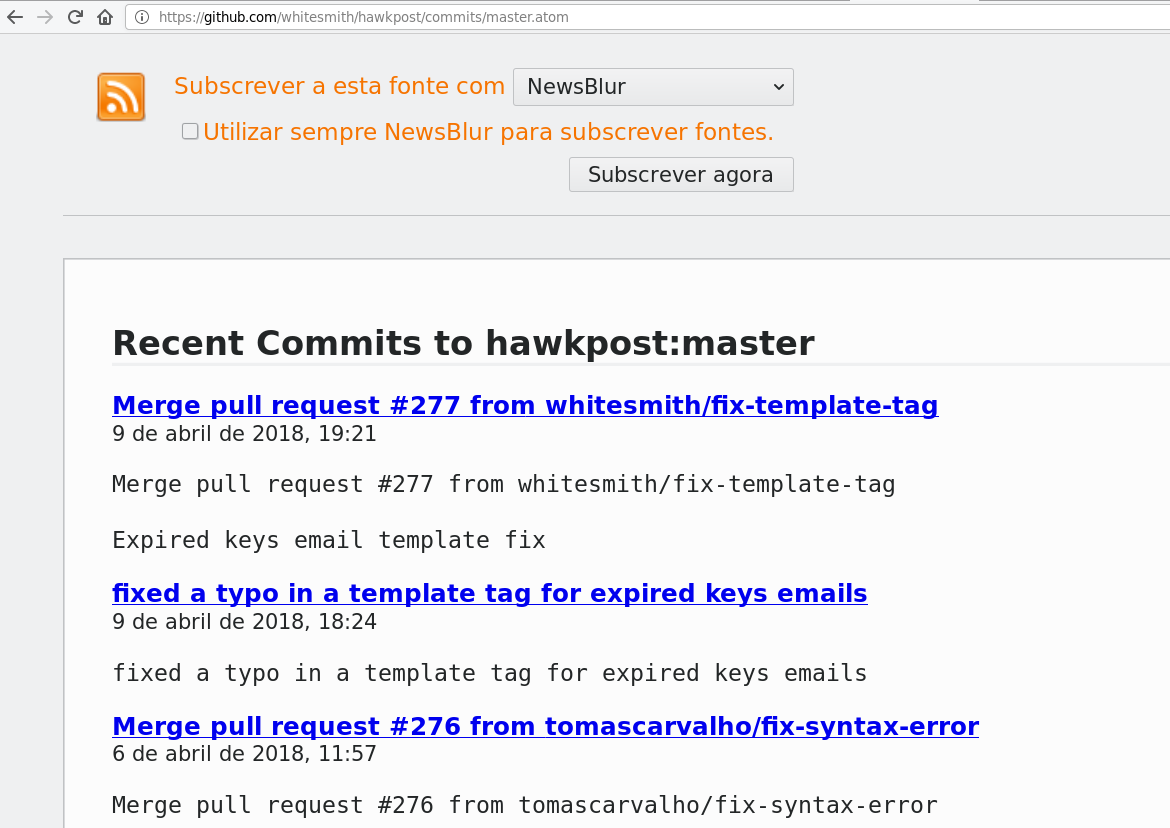The height and width of the screenshot is (828, 1170).
Task: Open the 'Merge pull request #277' commit link
Action: click(525, 405)
